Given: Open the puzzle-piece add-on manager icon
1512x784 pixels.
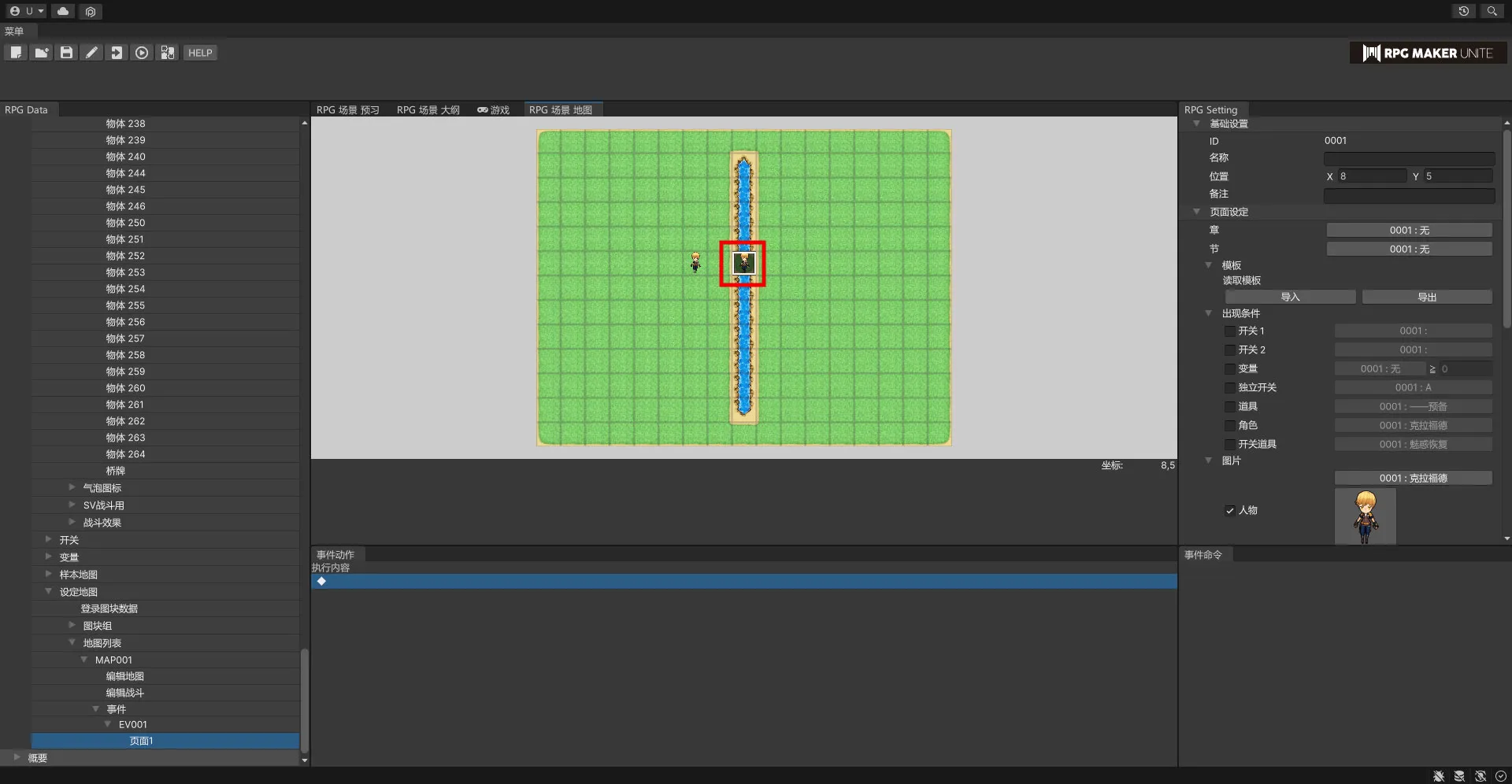Looking at the screenshot, I should pyautogui.click(x=167, y=53).
